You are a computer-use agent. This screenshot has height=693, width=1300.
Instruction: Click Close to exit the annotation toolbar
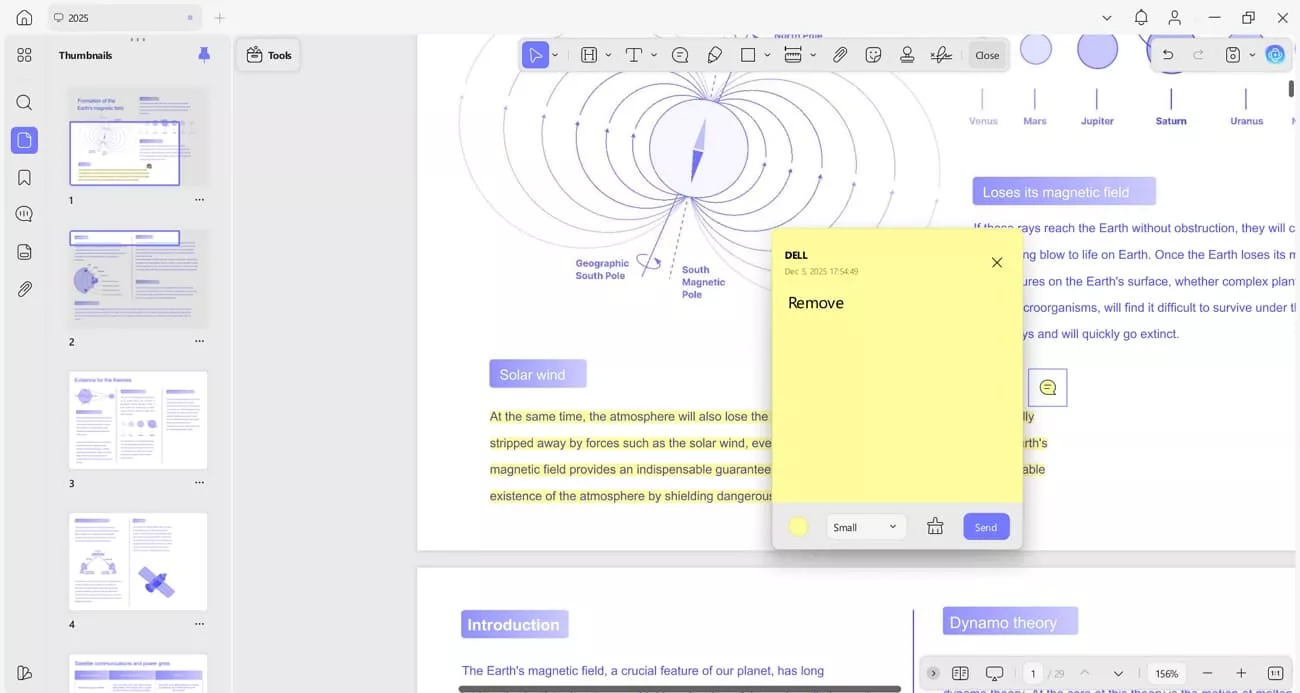987,55
